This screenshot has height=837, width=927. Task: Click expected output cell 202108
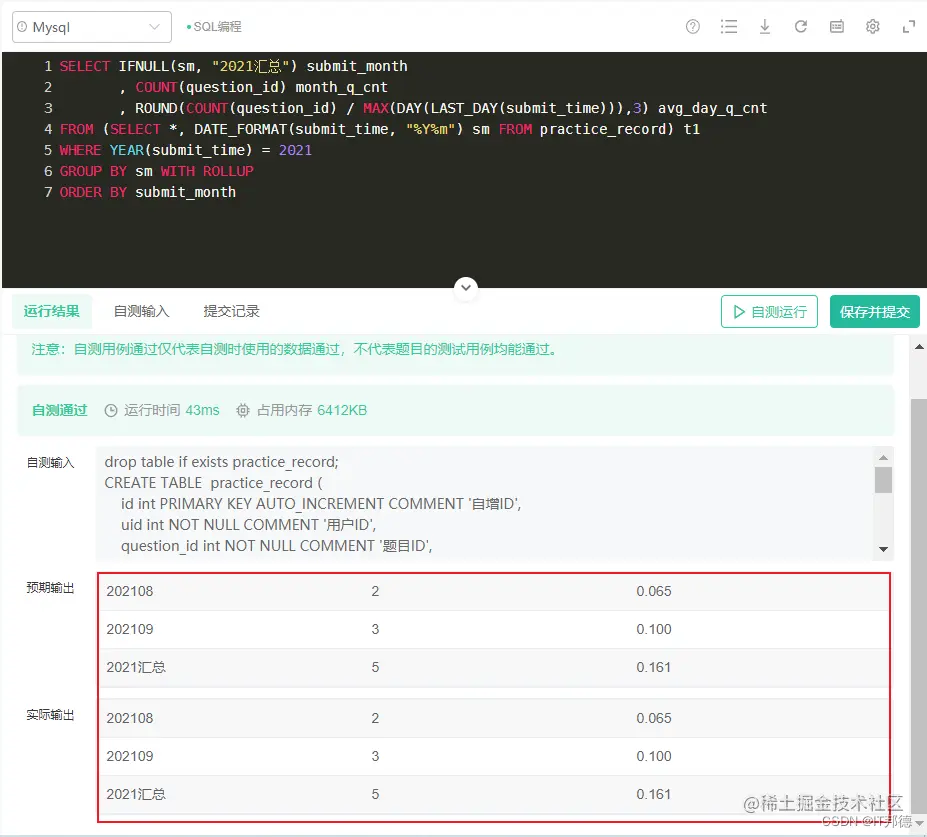coord(129,591)
